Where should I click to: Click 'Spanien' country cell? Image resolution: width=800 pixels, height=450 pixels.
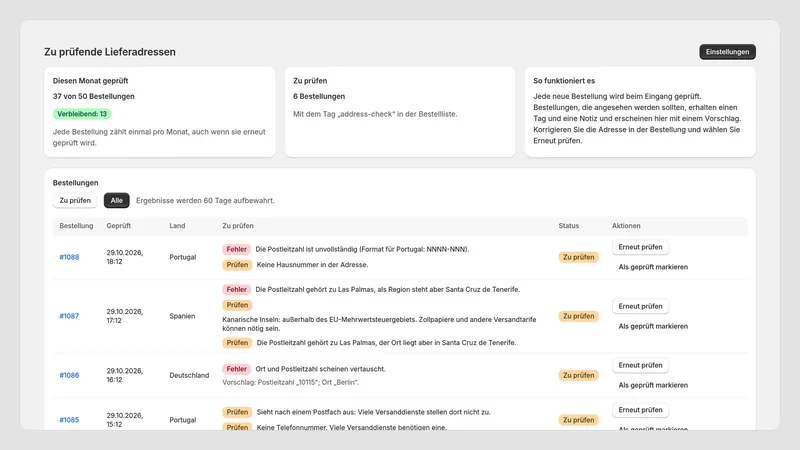click(x=182, y=316)
